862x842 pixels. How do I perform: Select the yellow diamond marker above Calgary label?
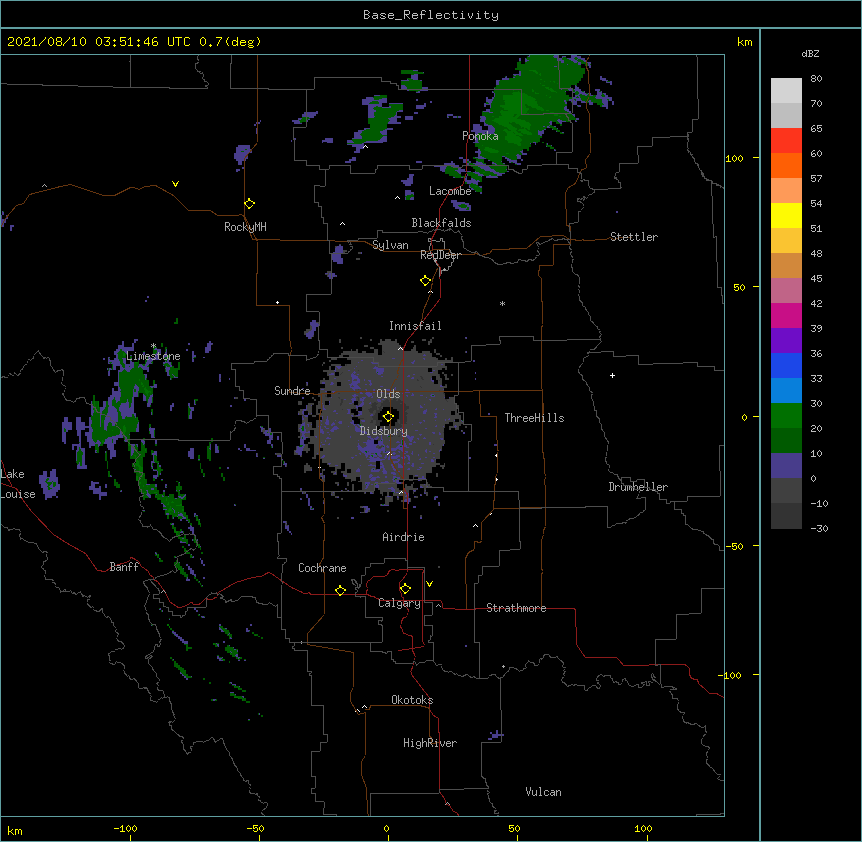405,589
